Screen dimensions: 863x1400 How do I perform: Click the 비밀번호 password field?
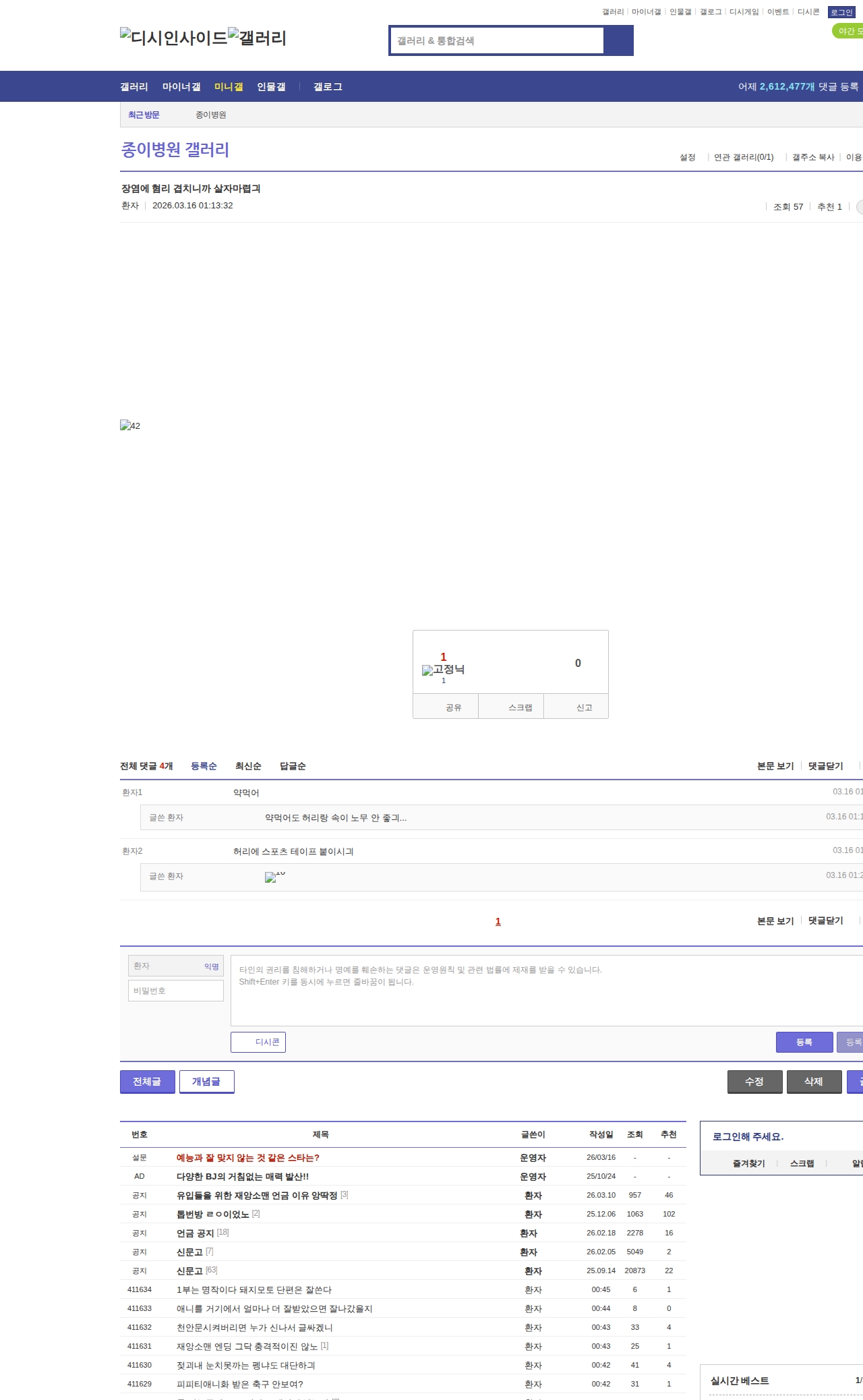tap(176, 991)
